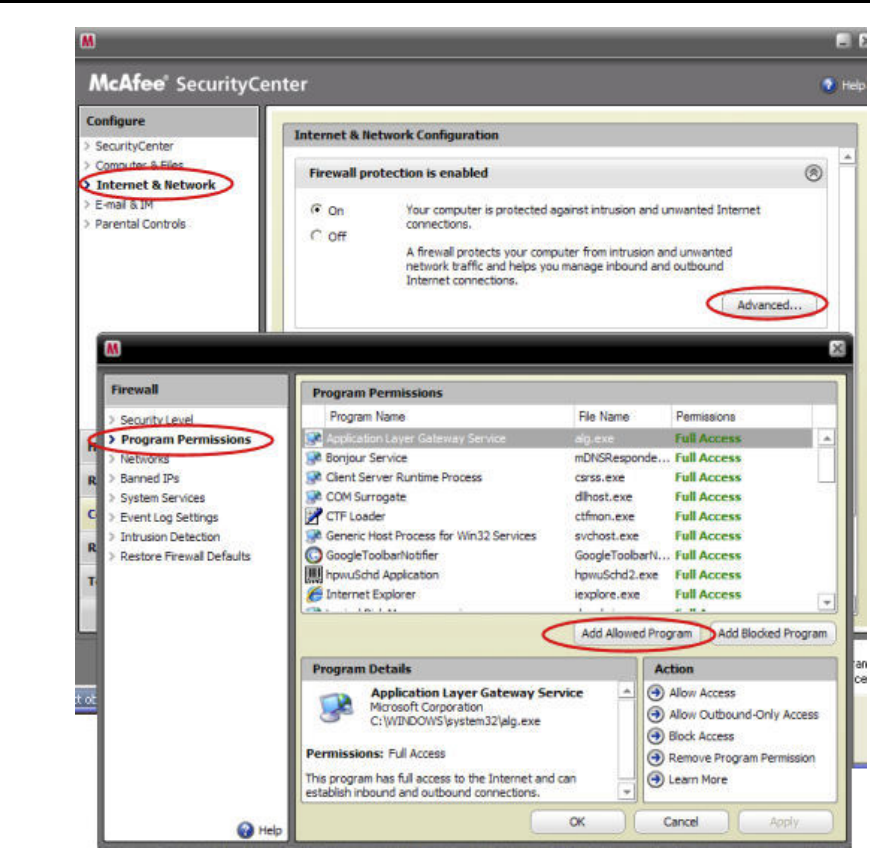
Task: Minimize the SecurityCenter window
Action: 843,41
